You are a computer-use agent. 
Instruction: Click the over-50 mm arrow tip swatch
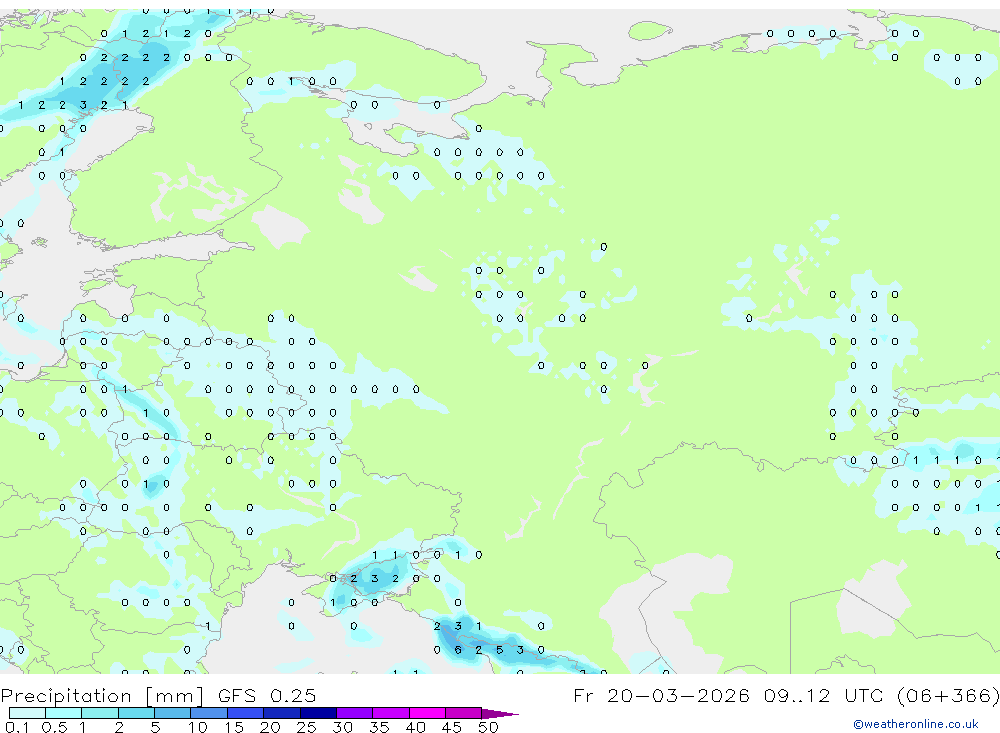(499, 713)
